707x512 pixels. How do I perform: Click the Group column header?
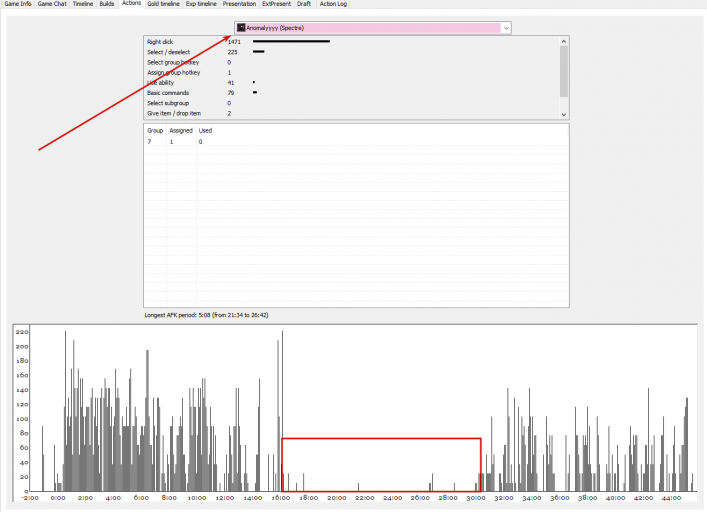[155, 130]
